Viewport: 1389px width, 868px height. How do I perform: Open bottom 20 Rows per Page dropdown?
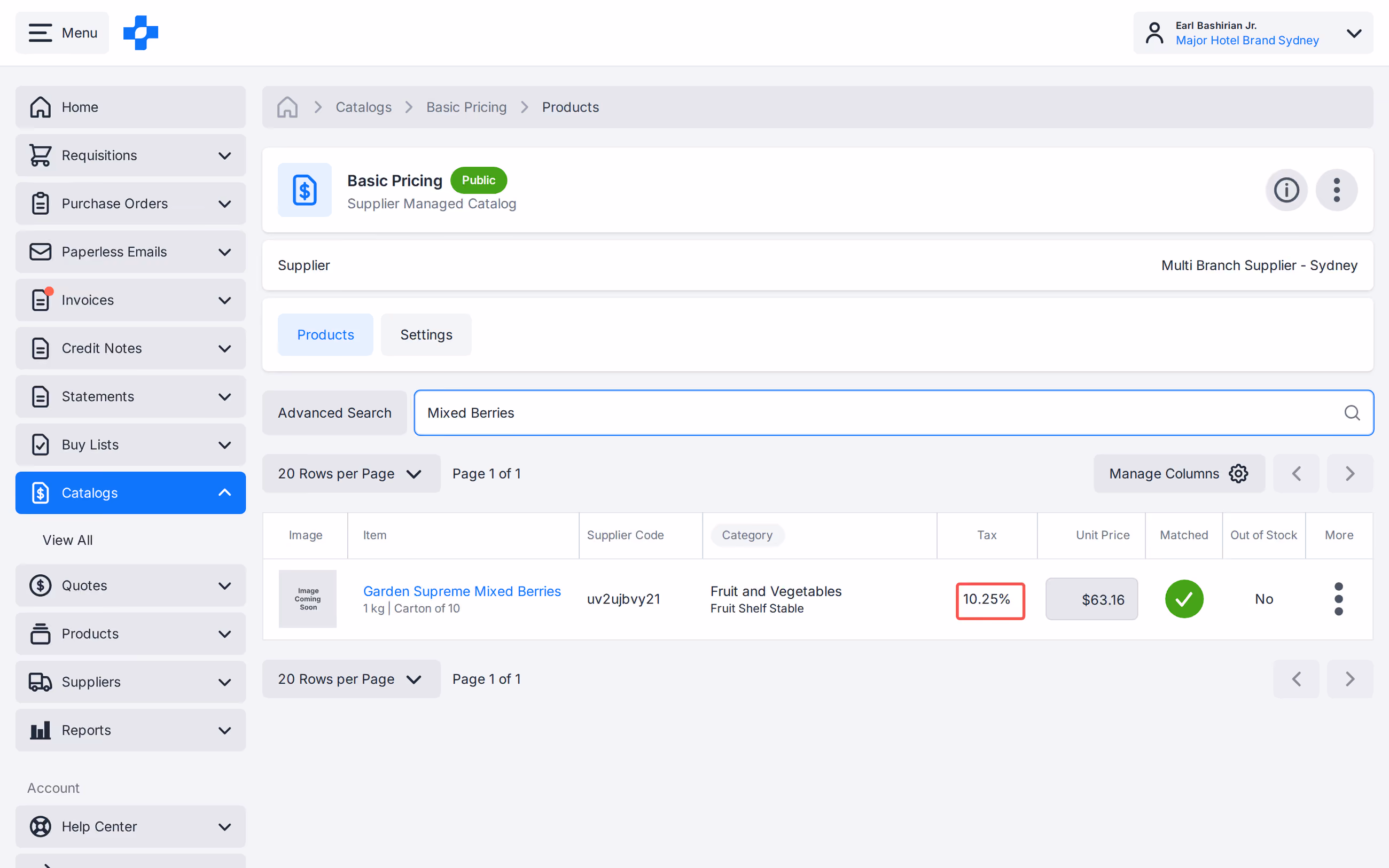(352, 679)
